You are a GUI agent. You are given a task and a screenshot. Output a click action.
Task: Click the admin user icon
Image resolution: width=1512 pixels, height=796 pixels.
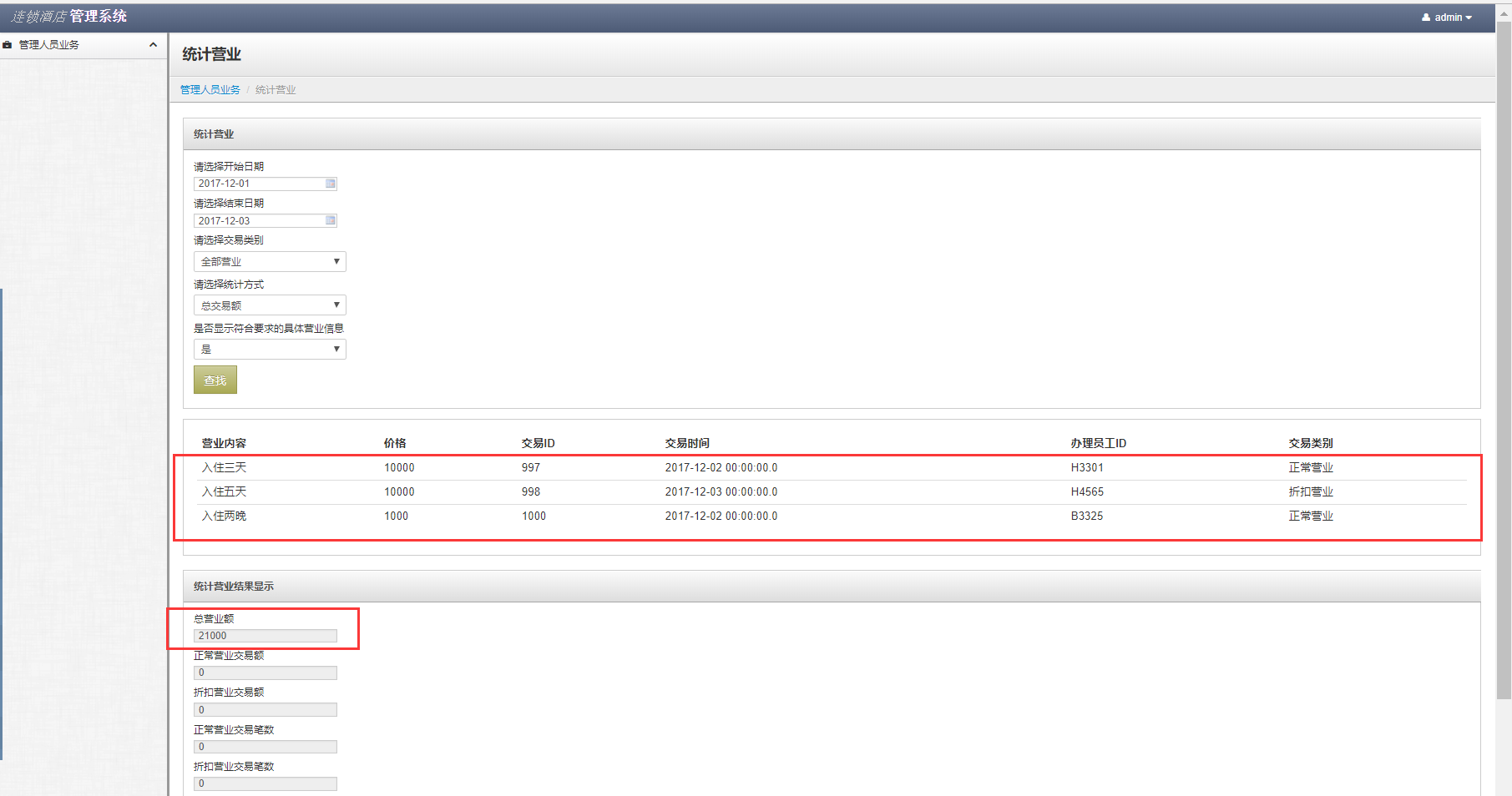pyautogui.click(x=1426, y=18)
